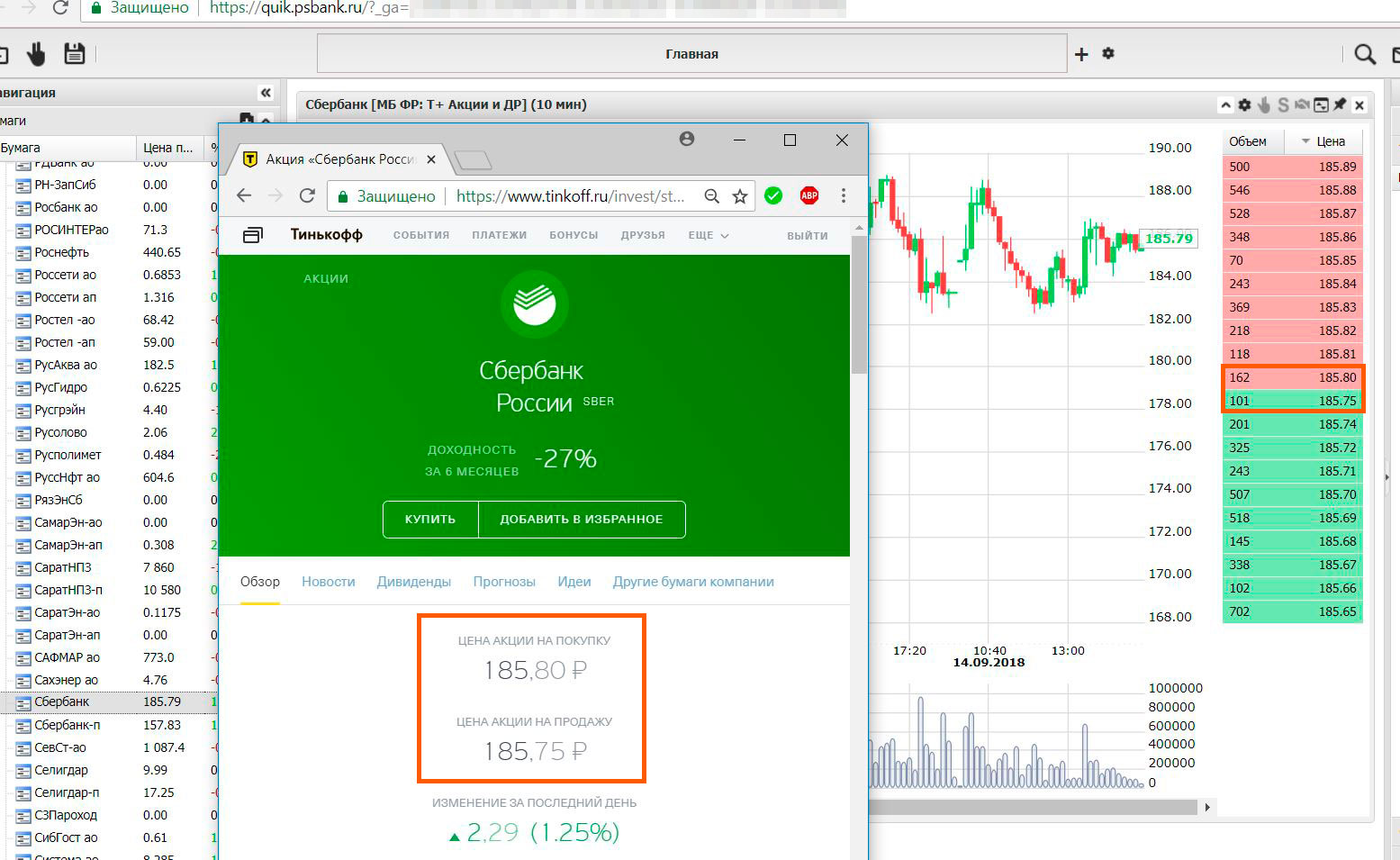Bookmark the Tinkoff page with star icon
The image size is (1400, 860).
pos(740,195)
